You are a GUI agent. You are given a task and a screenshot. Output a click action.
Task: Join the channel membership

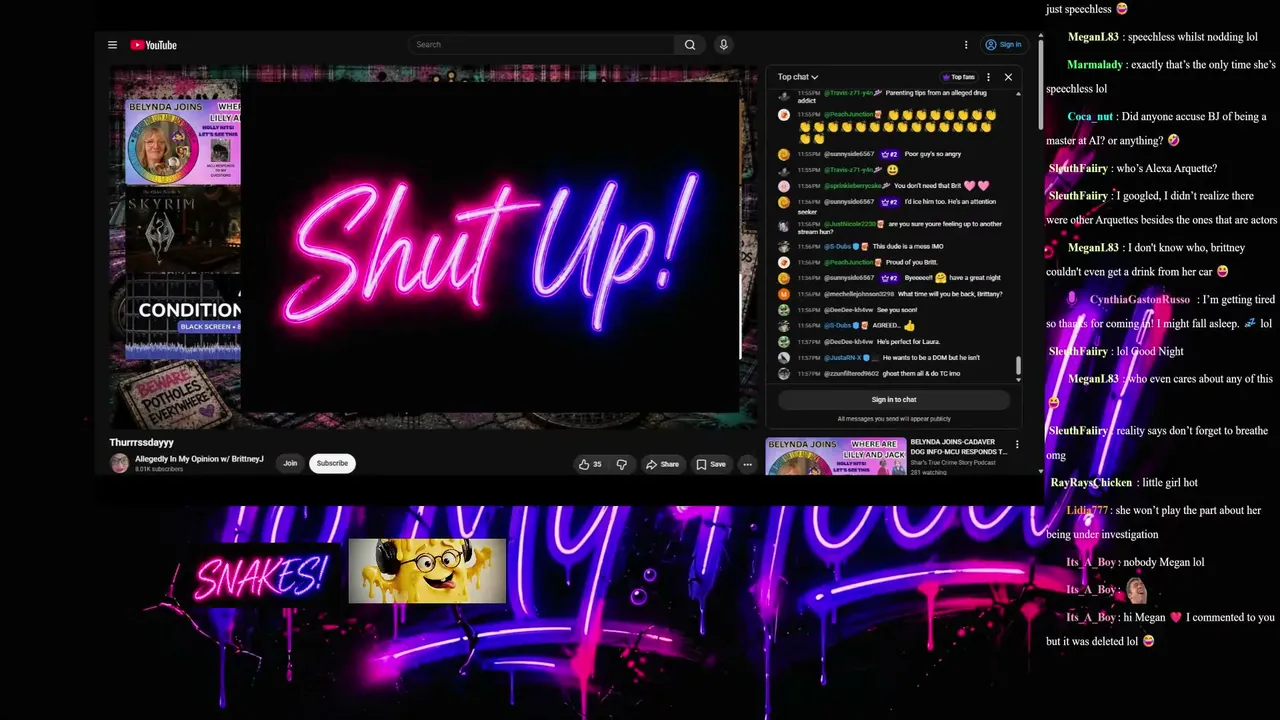290,463
